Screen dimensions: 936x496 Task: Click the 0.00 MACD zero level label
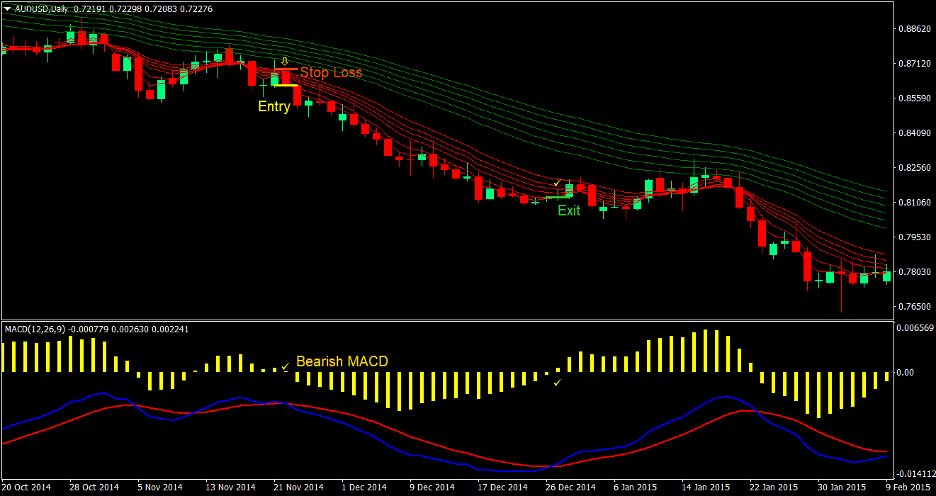coord(906,372)
